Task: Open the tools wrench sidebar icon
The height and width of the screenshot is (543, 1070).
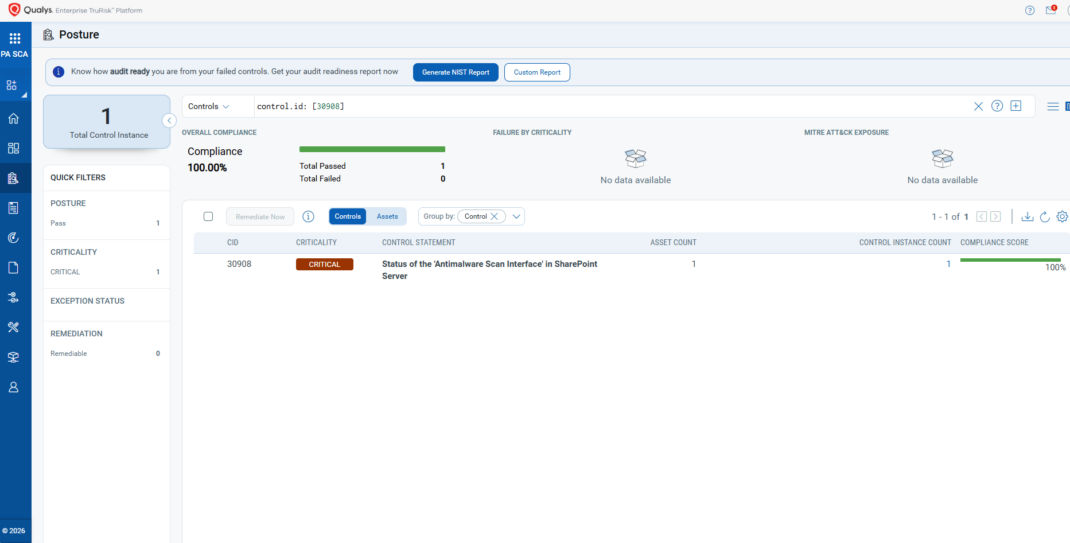Action: coord(13,327)
